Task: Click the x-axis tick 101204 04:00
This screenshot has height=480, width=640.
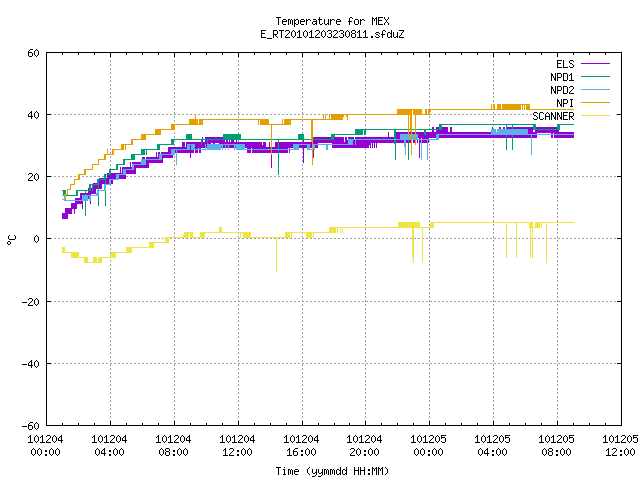Action: point(109,446)
